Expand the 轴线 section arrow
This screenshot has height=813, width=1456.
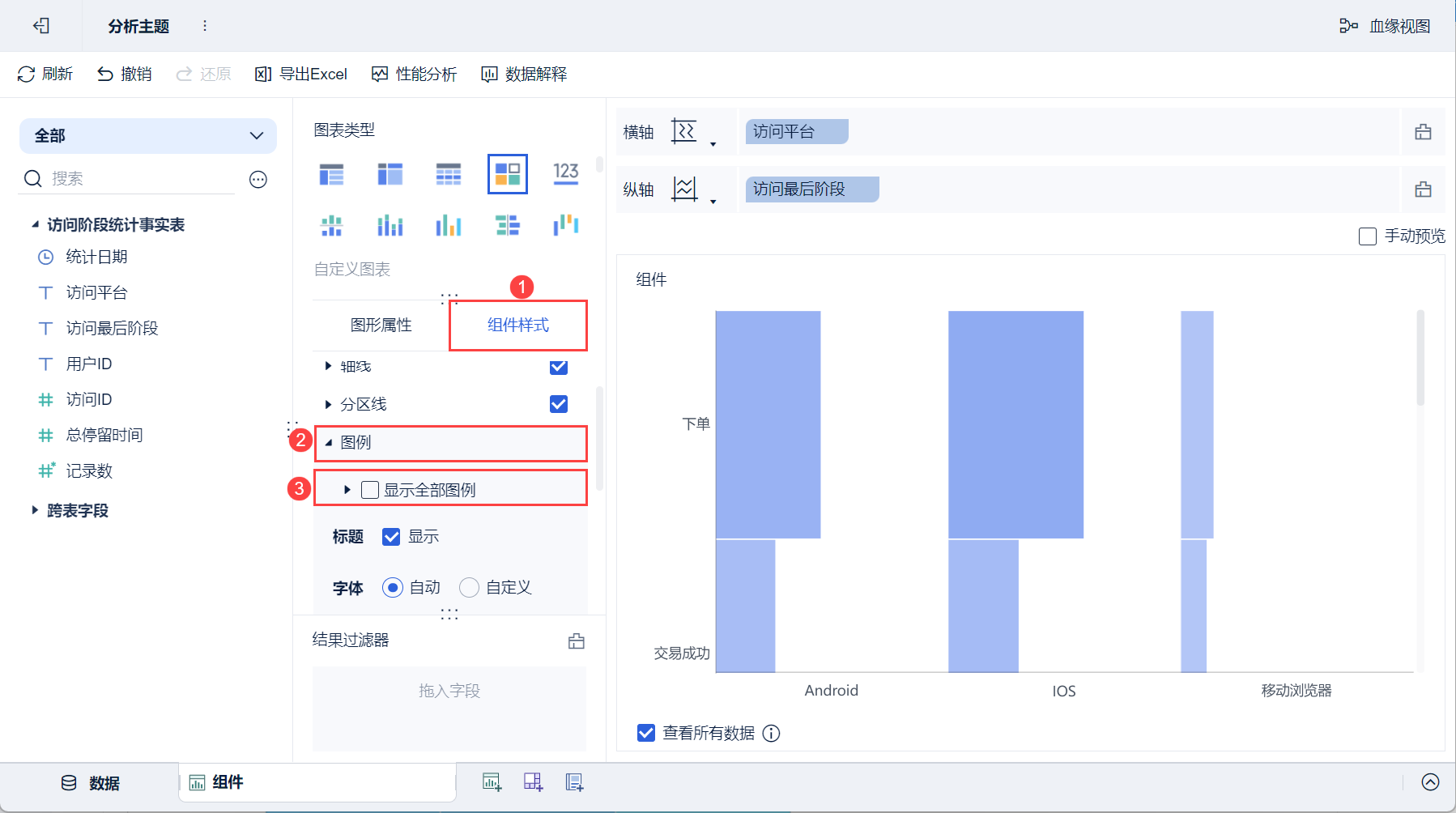pyautogui.click(x=328, y=366)
